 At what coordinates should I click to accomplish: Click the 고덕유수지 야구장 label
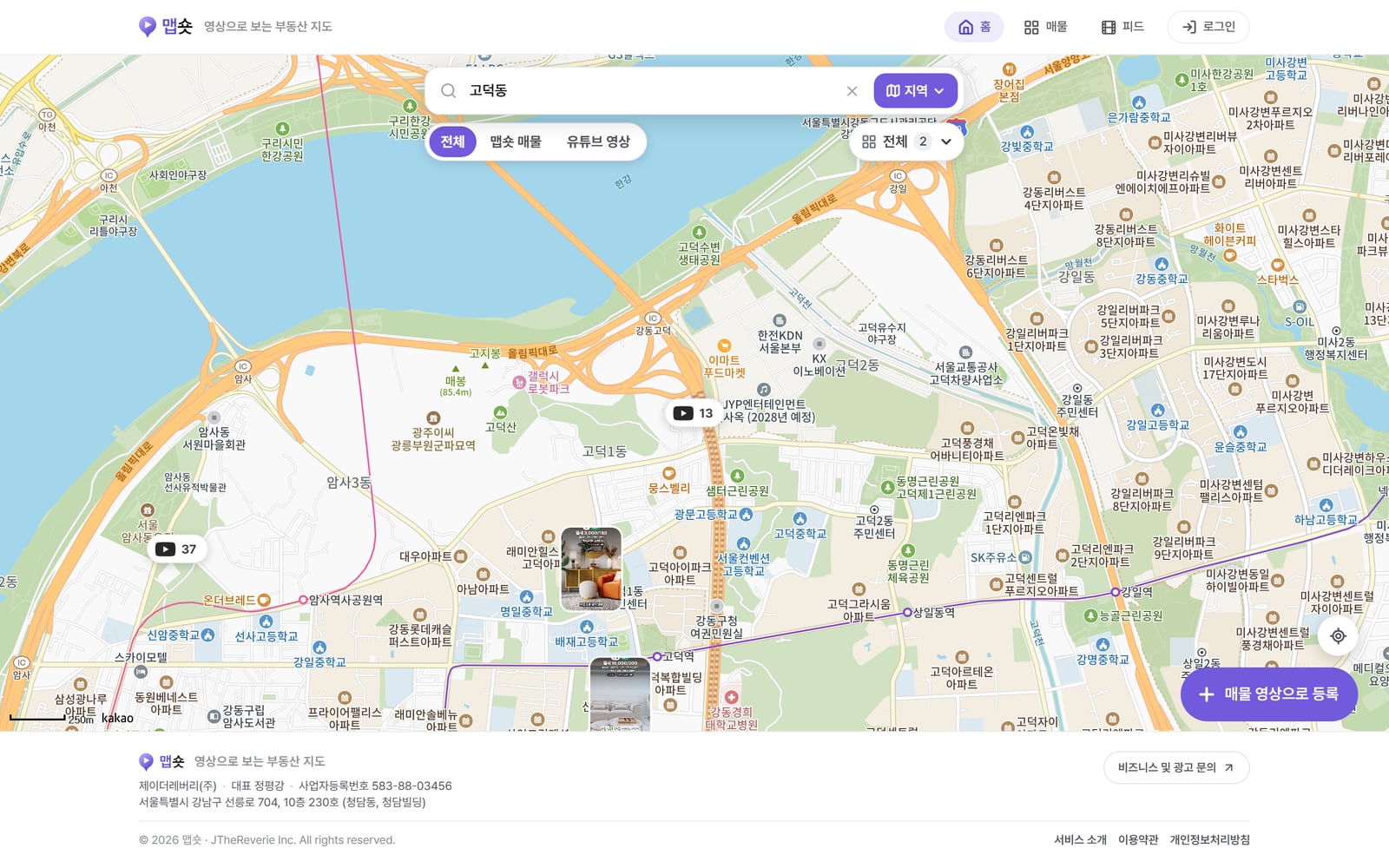point(882,333)
